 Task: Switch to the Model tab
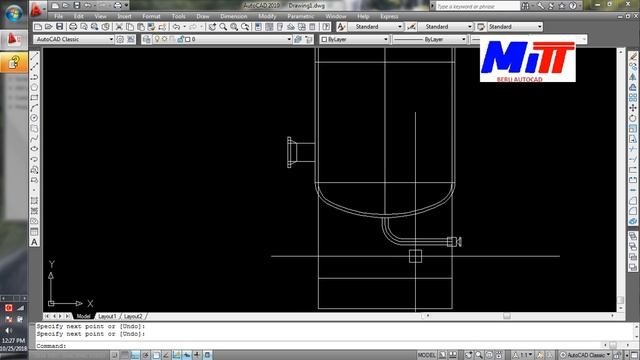[83, 316]
